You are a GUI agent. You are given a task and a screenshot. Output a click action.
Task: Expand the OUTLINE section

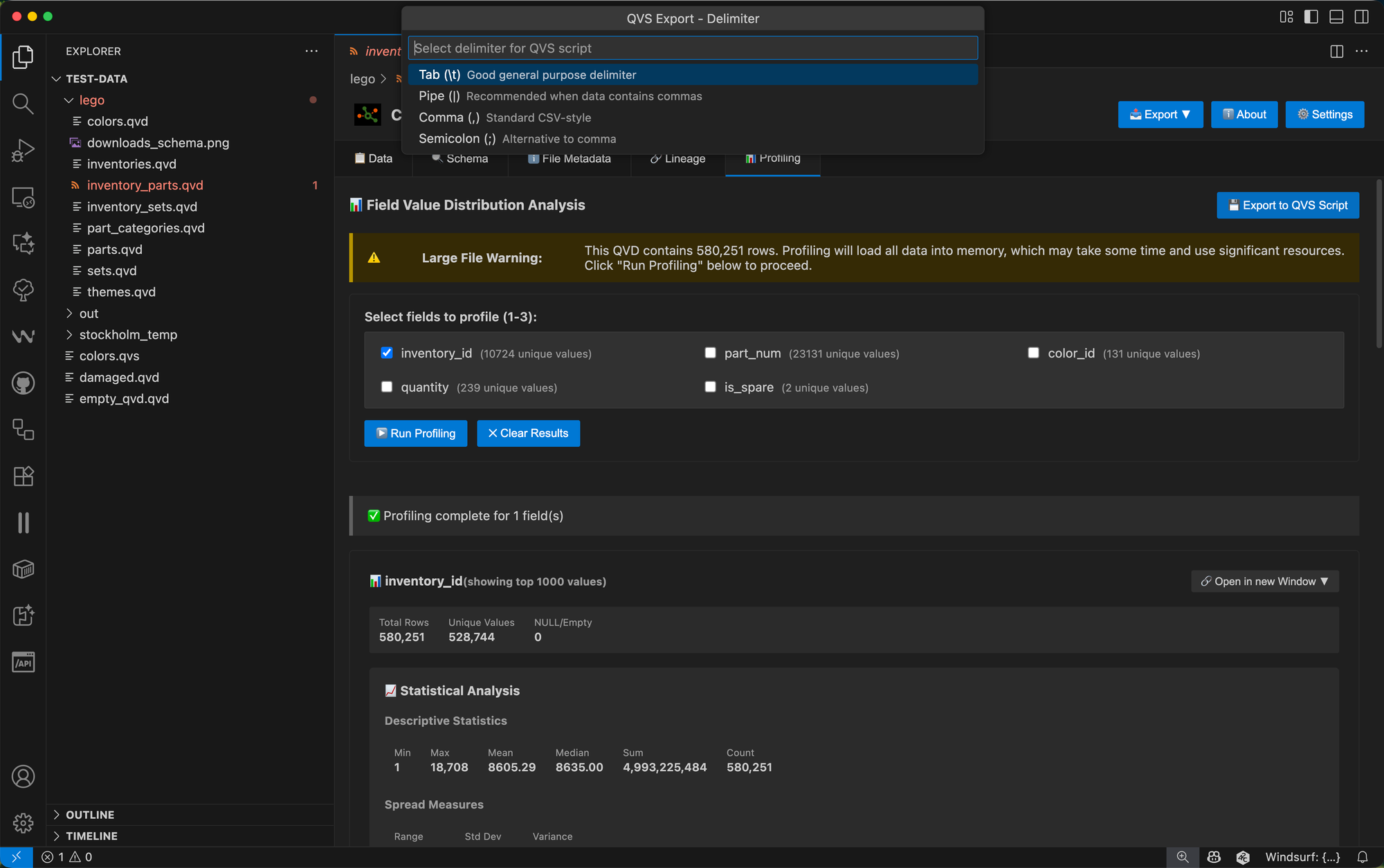pos(90,815)
